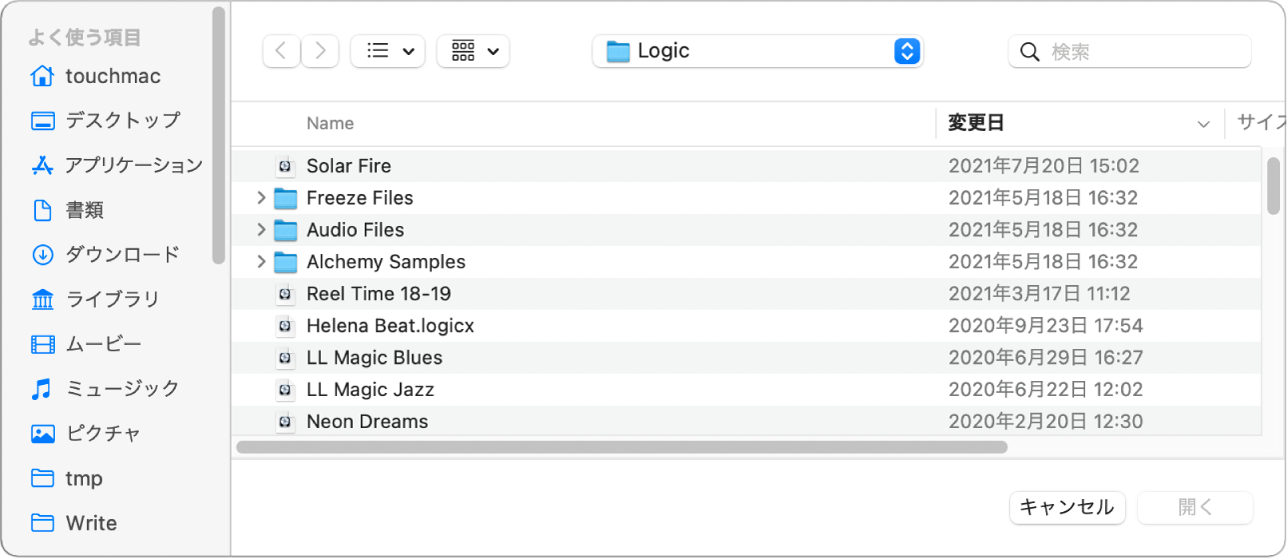Select the Music note icon in sidebar
The width and height of the screenshot is (1287, 559).
pos(42,388)
